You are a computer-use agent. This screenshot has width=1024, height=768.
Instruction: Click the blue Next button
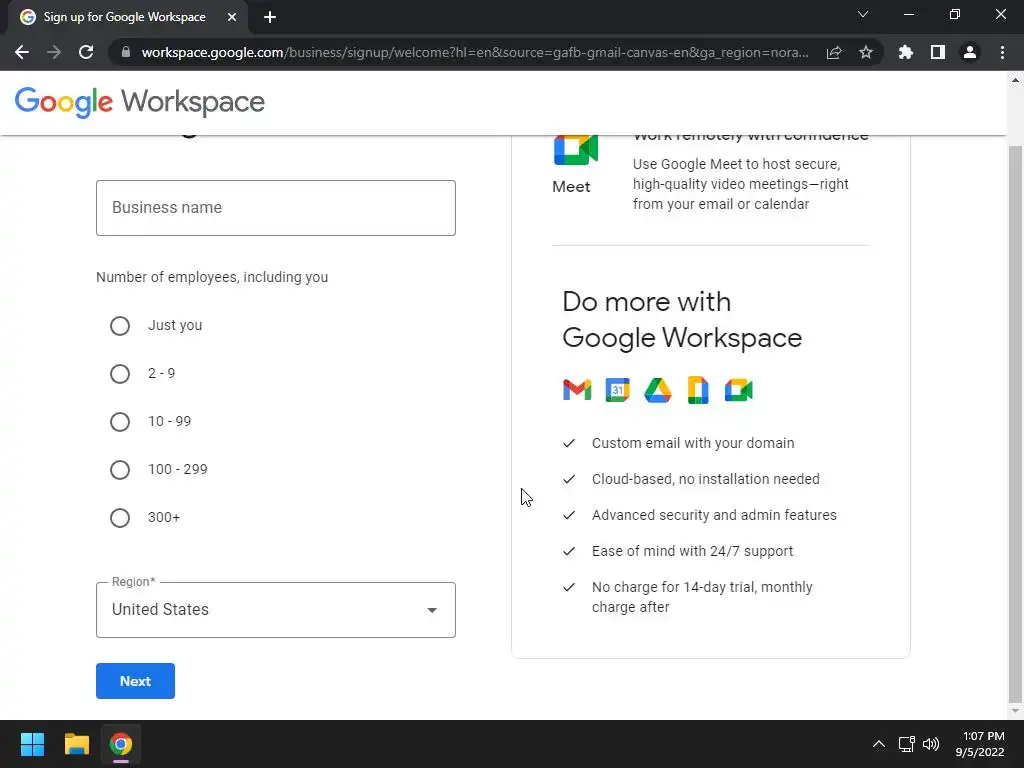click(135, 681)
